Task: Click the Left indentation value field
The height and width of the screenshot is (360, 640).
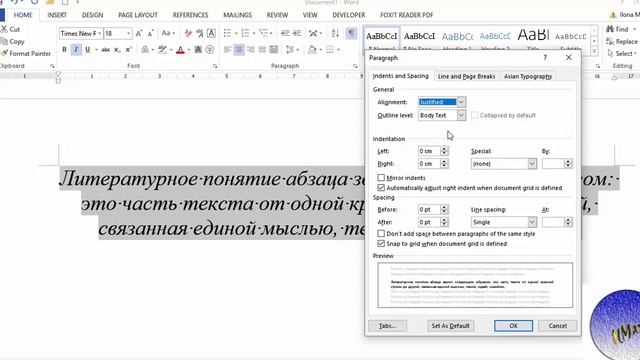Action: pyautogui.click(x=429, y=151)
